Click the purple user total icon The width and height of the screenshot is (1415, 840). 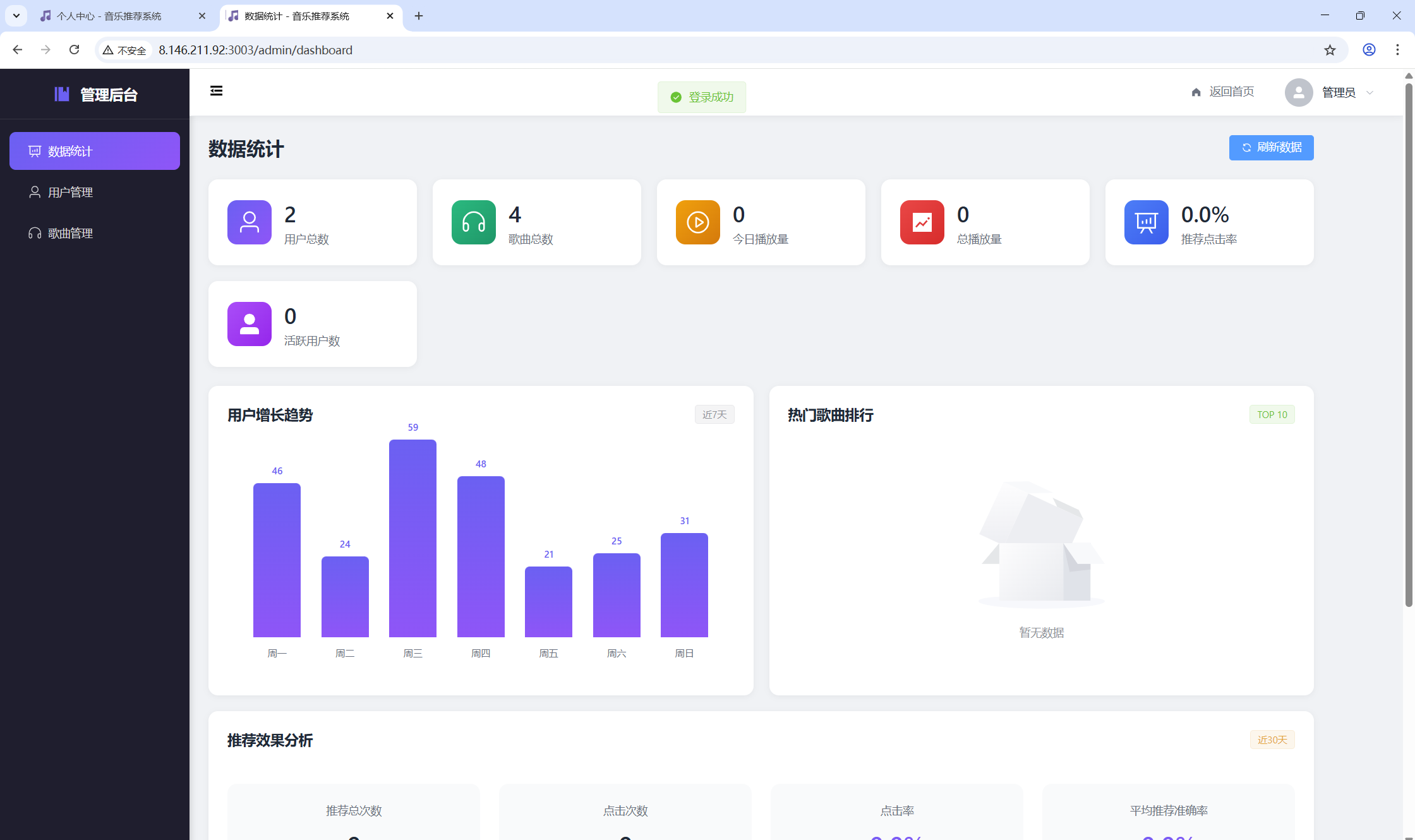(250, 222)
